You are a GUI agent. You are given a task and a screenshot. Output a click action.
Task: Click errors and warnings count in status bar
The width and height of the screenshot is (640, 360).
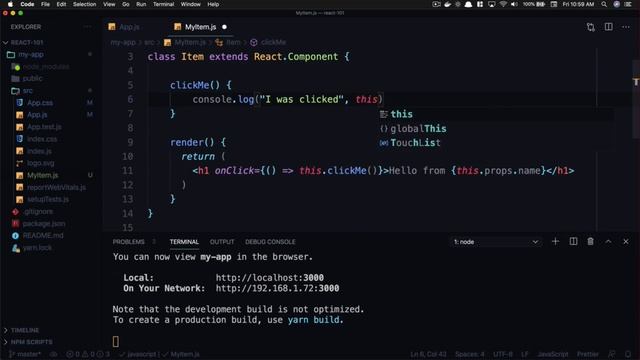click(x=88, y=354)
